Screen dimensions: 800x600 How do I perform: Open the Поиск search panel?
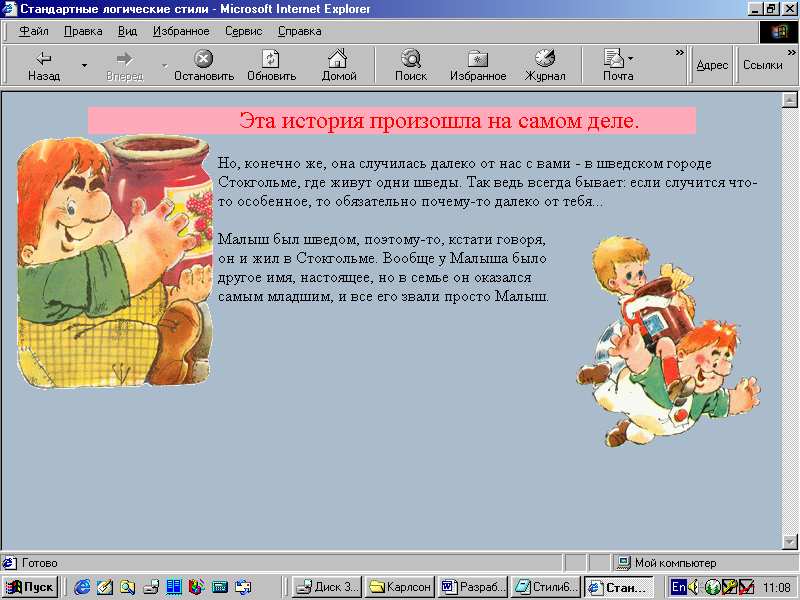[x=411, y=65]
